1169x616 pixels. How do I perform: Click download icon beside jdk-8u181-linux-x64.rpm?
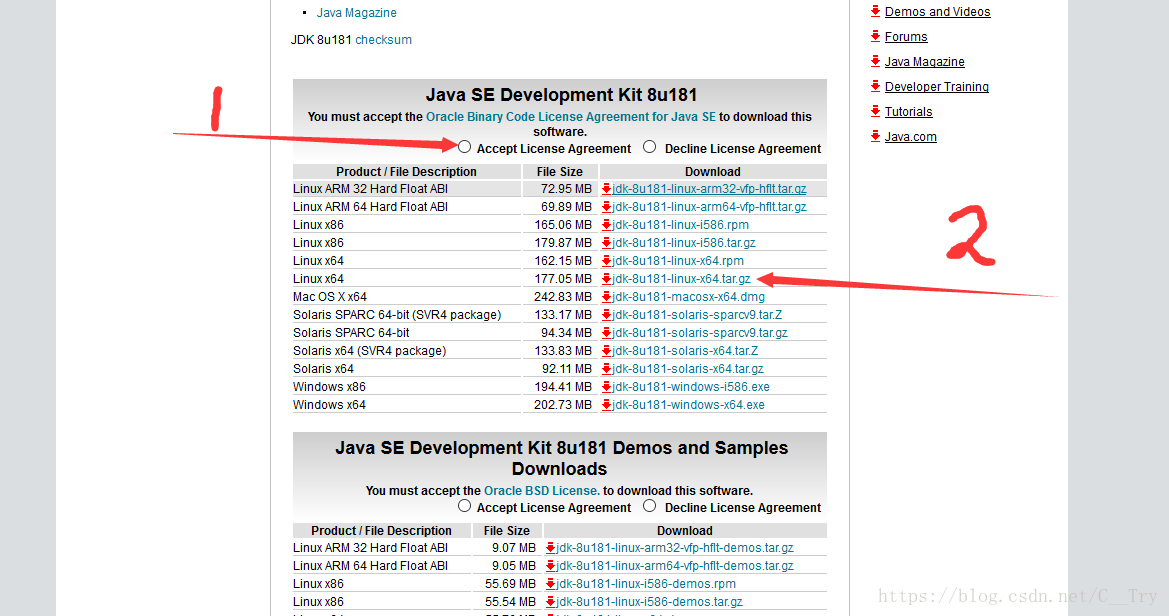607,261
